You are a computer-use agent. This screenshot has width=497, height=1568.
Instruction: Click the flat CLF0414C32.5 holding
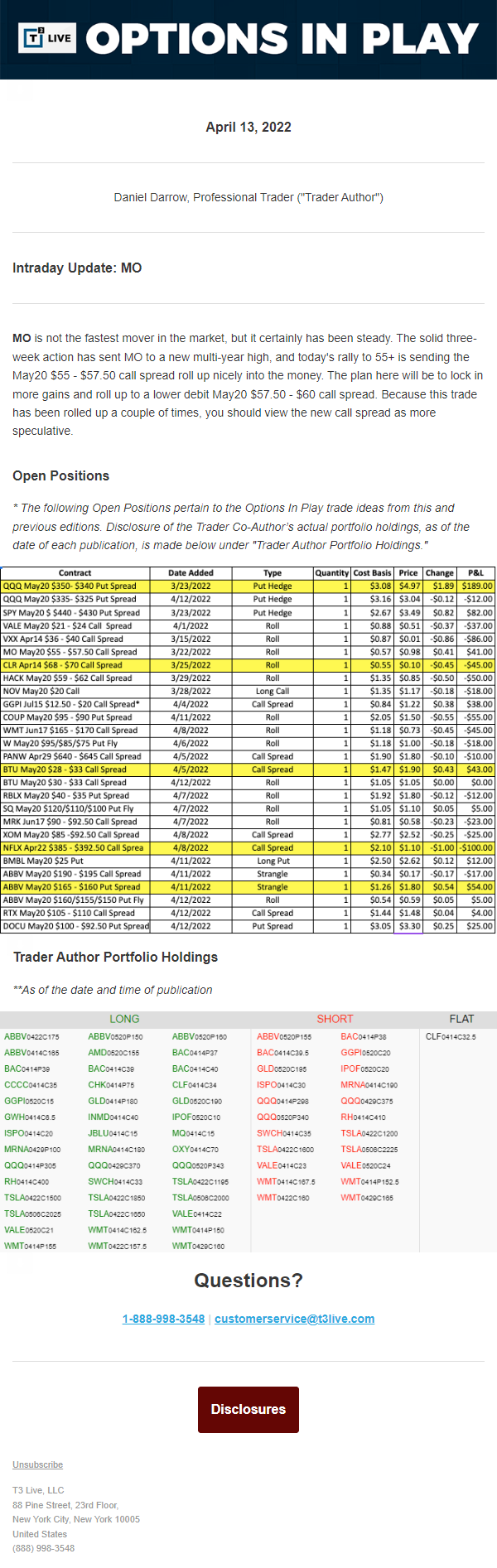coord(451,1037)
